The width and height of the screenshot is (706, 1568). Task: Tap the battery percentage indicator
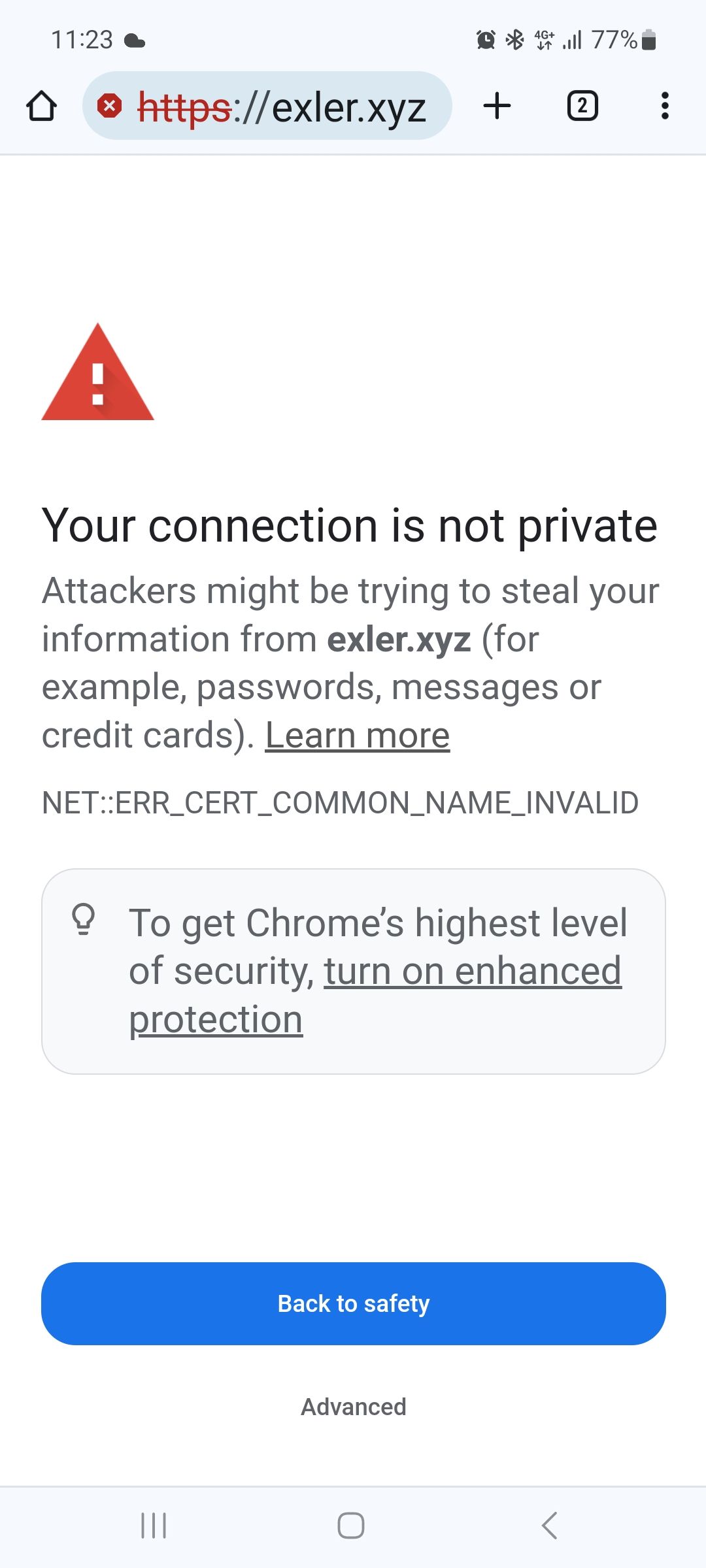click(x=614, y=40)
